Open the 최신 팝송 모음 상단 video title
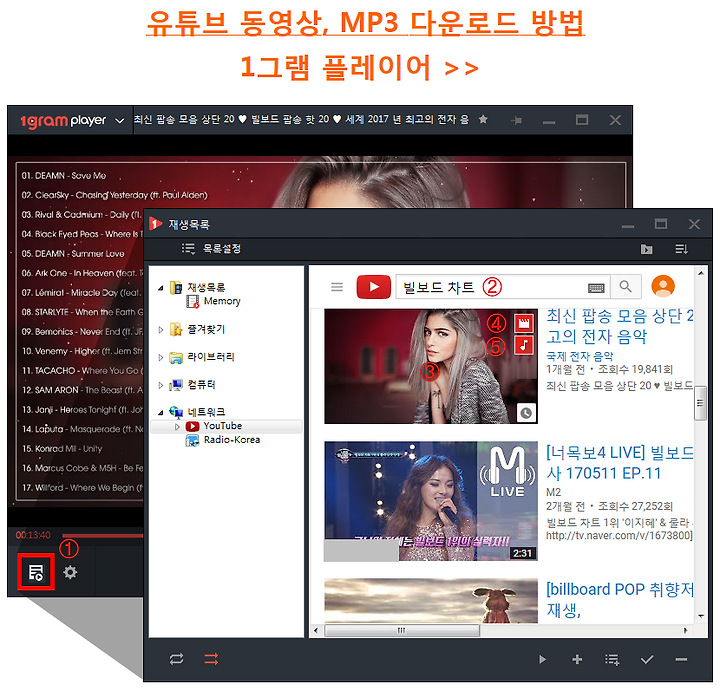 pyautogui.click(x=619, y=326)
